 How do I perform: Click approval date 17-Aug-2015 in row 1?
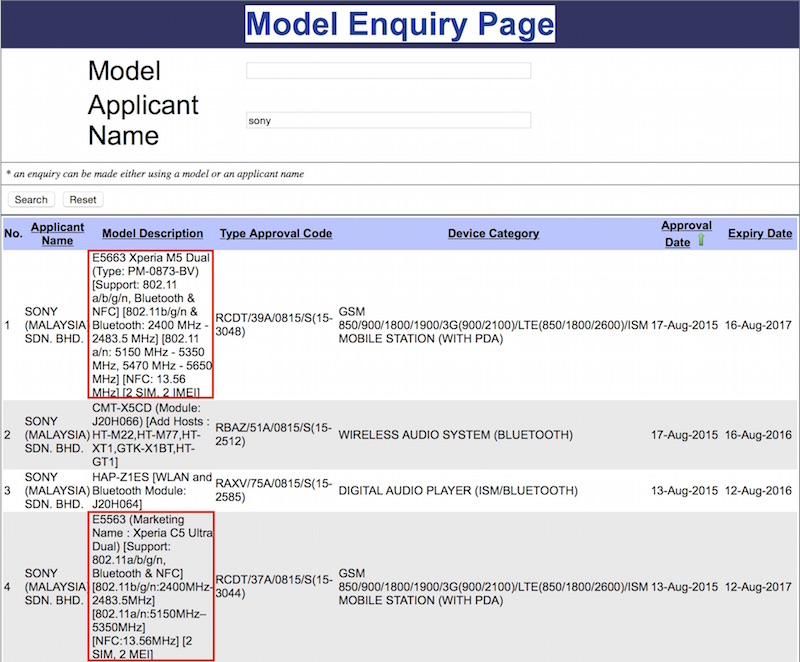(684, 325)
